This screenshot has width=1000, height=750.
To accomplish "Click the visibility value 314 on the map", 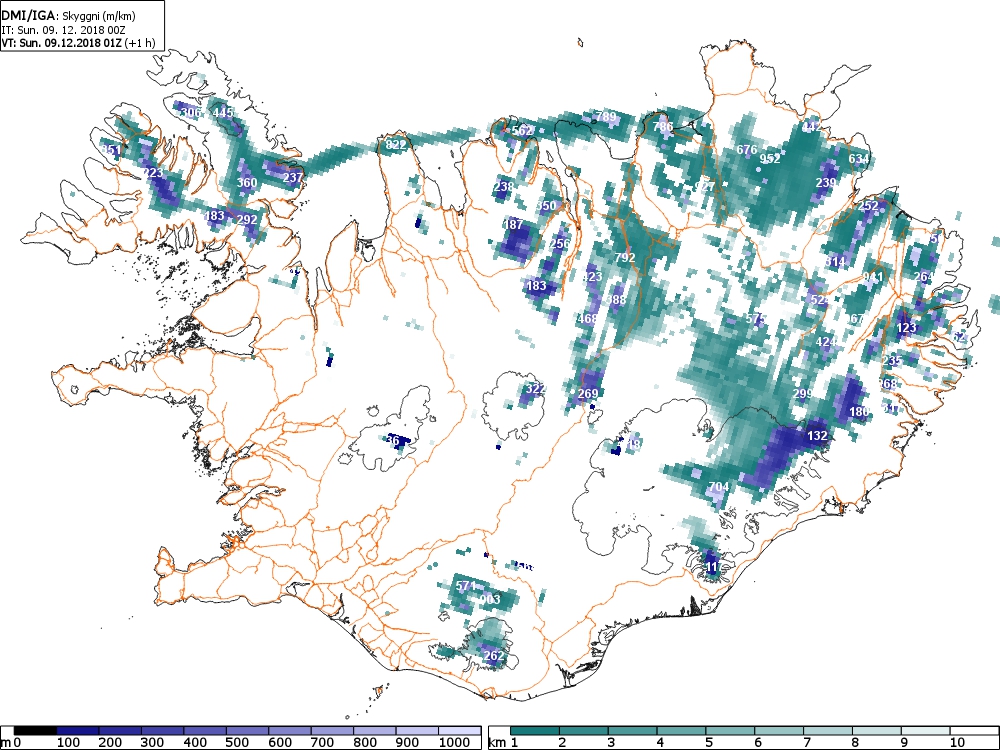I will [835, 262].
